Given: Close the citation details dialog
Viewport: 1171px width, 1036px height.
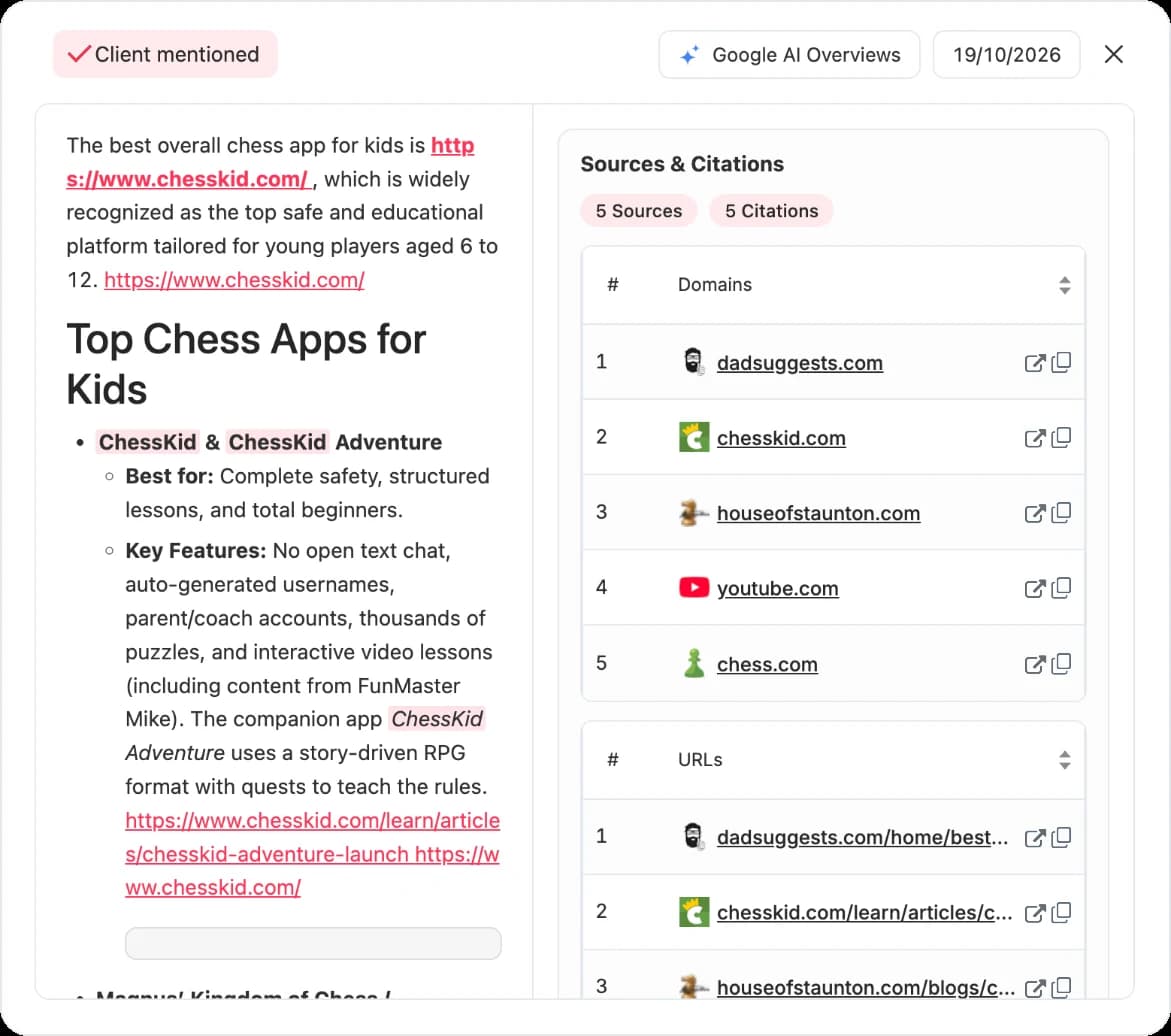Looking at the screenshot, I should click(x=1113, y=55).
